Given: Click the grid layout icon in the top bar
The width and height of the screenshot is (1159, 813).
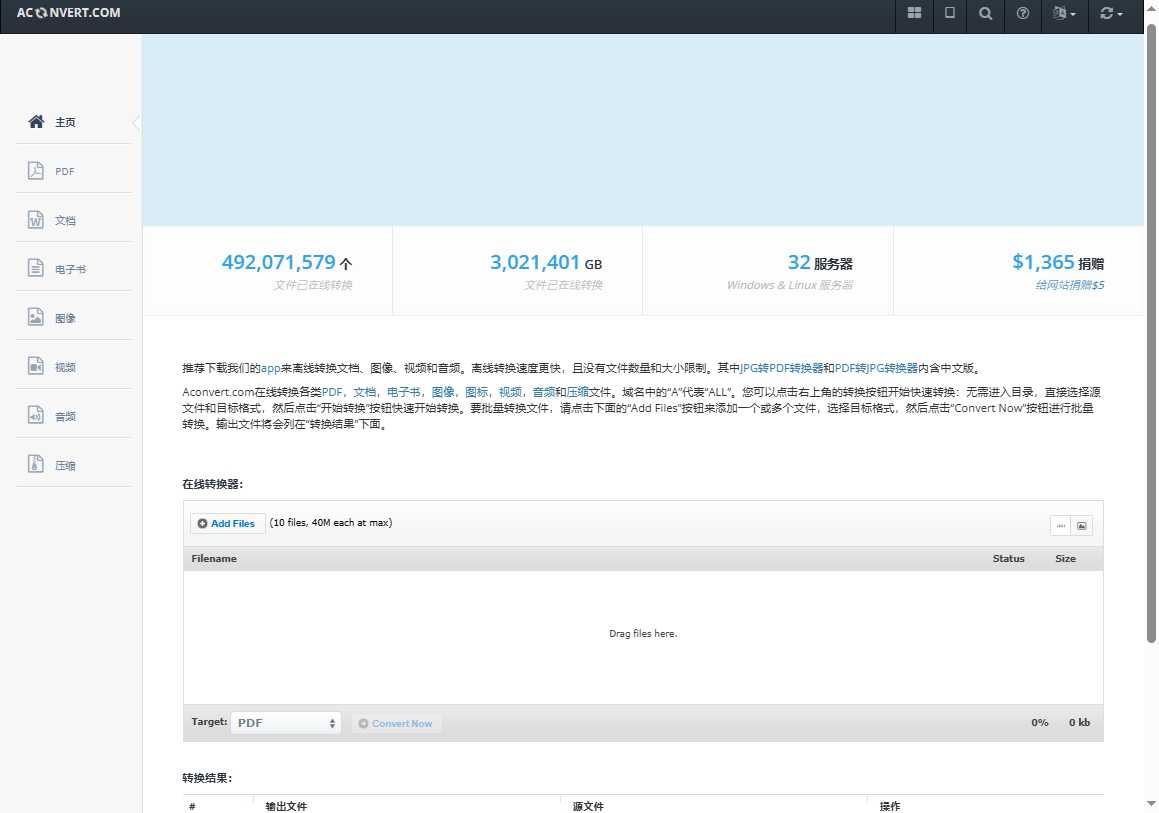Looking at the screenshot, I should click(x=914, y=13).
